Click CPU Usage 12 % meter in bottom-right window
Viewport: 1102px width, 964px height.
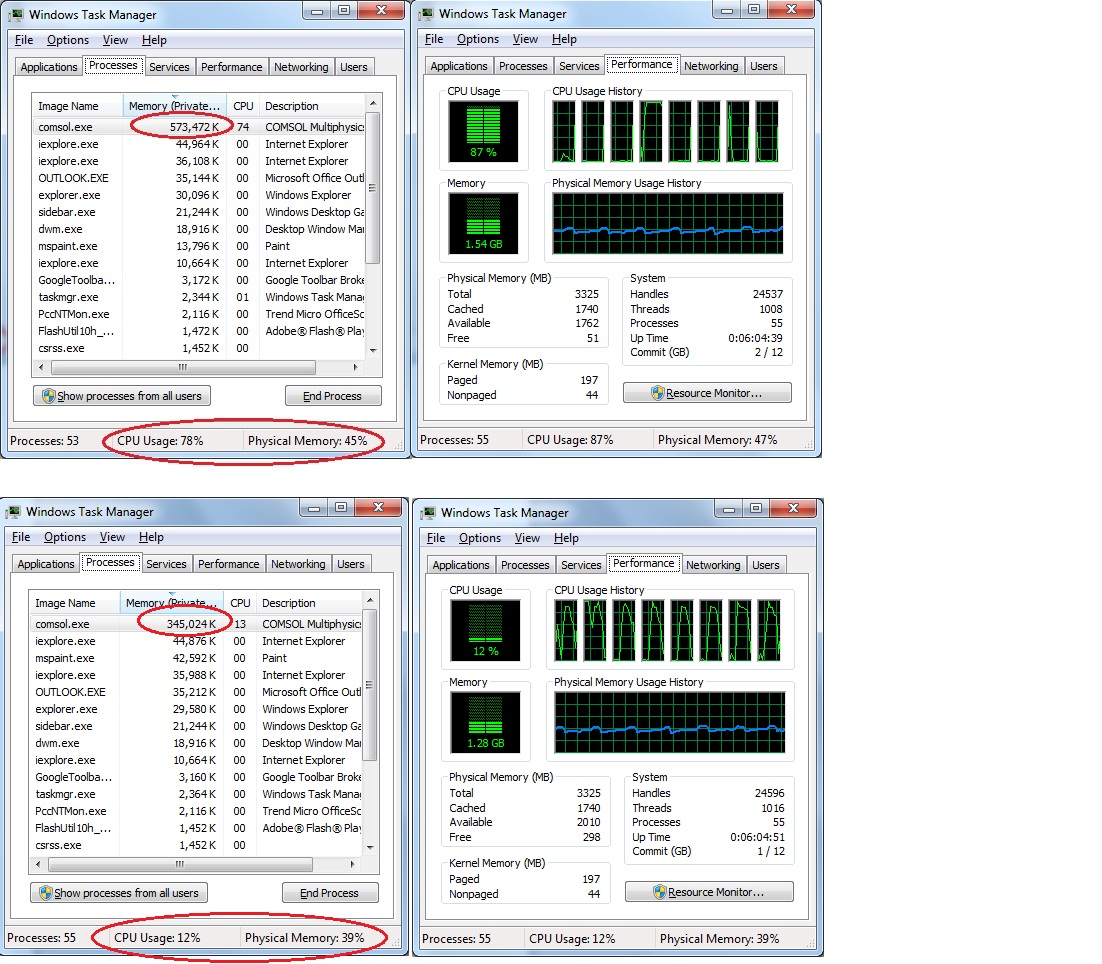[485, 630]
